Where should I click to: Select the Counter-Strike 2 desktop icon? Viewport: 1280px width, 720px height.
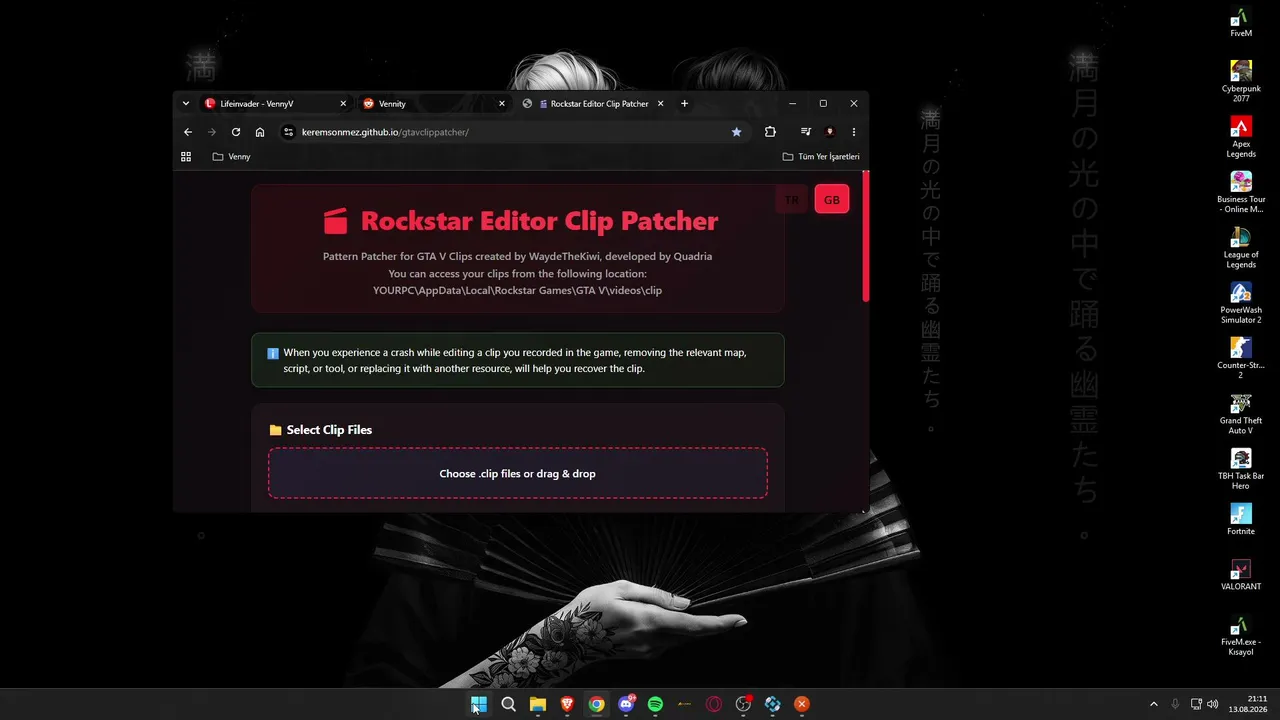[x=1241, y=358]
